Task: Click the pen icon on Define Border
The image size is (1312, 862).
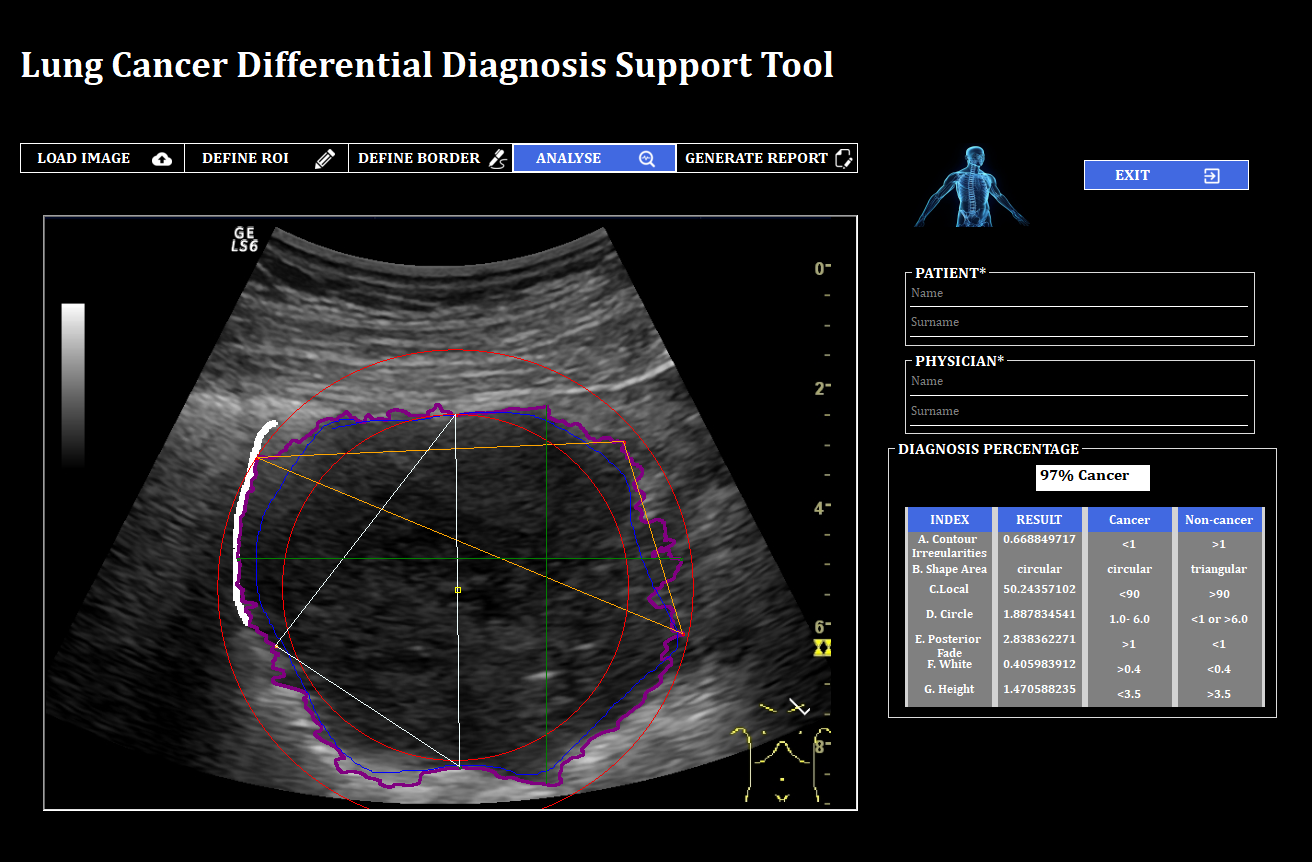Action: (x=497, y=159)
